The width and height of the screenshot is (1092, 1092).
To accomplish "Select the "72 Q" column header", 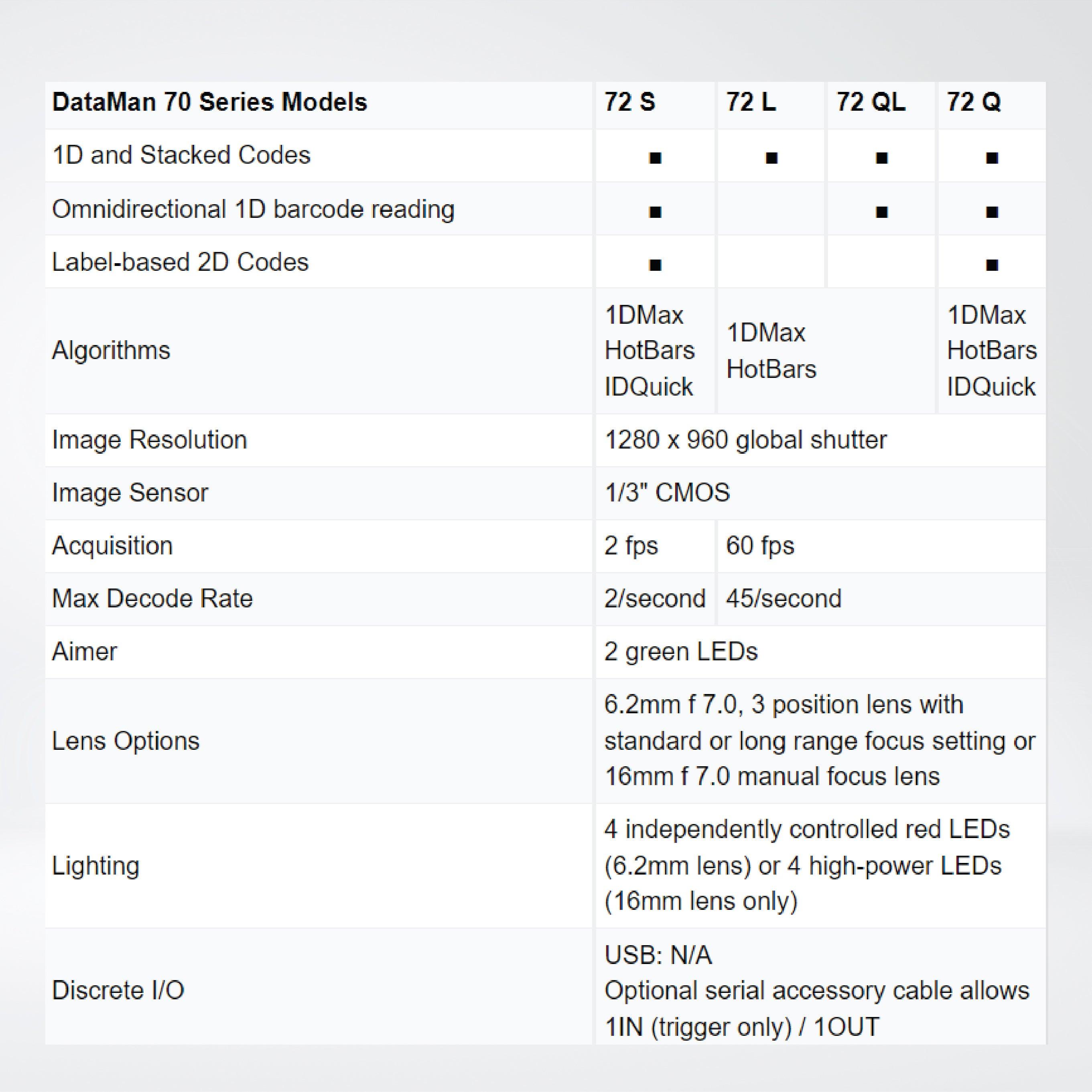I will [x=974, y=102].
